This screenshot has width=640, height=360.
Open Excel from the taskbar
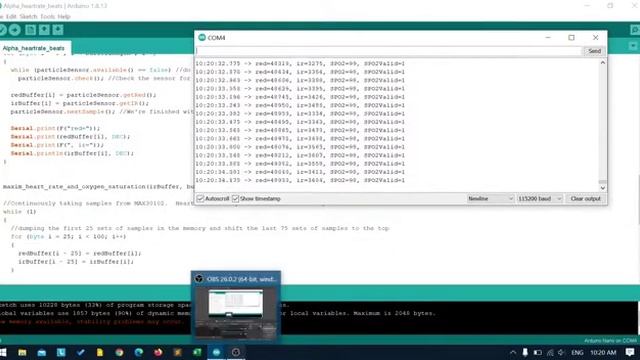[x=197, y=352]
